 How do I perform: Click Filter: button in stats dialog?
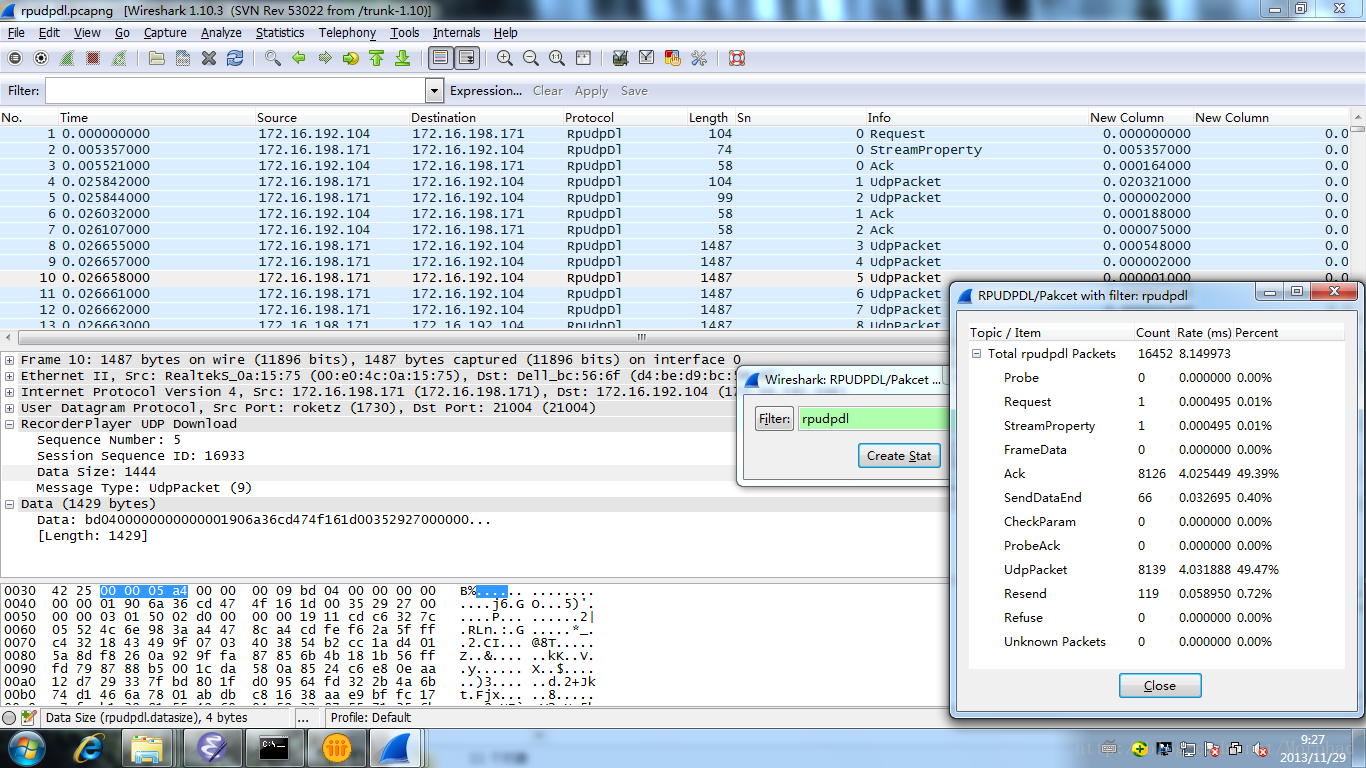tap(774, 419)
